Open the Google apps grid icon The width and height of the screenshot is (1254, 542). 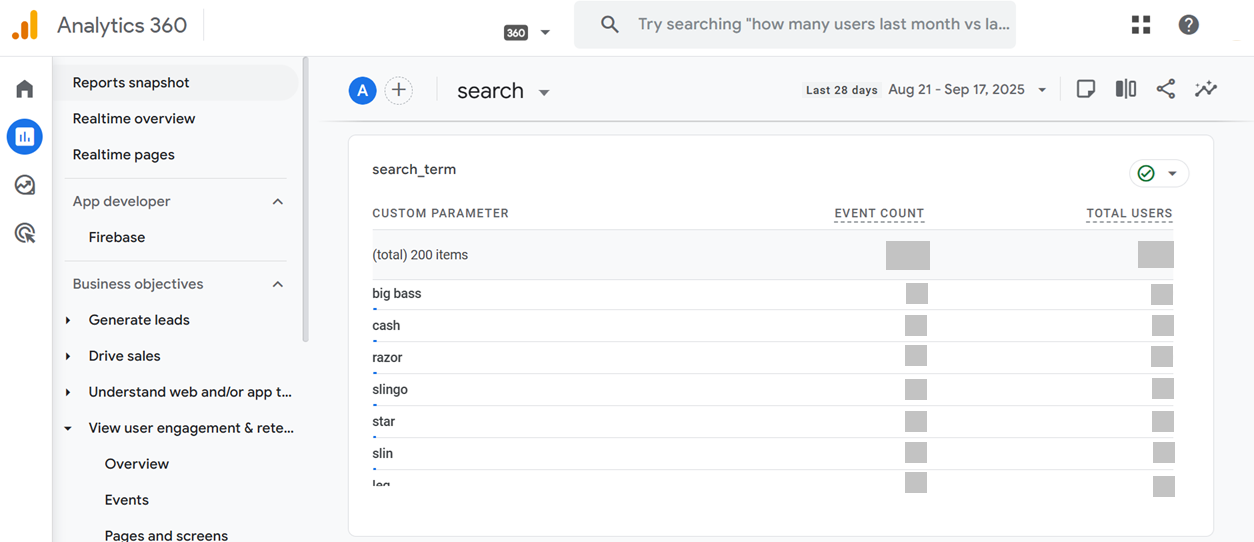tap(1141, 25)
